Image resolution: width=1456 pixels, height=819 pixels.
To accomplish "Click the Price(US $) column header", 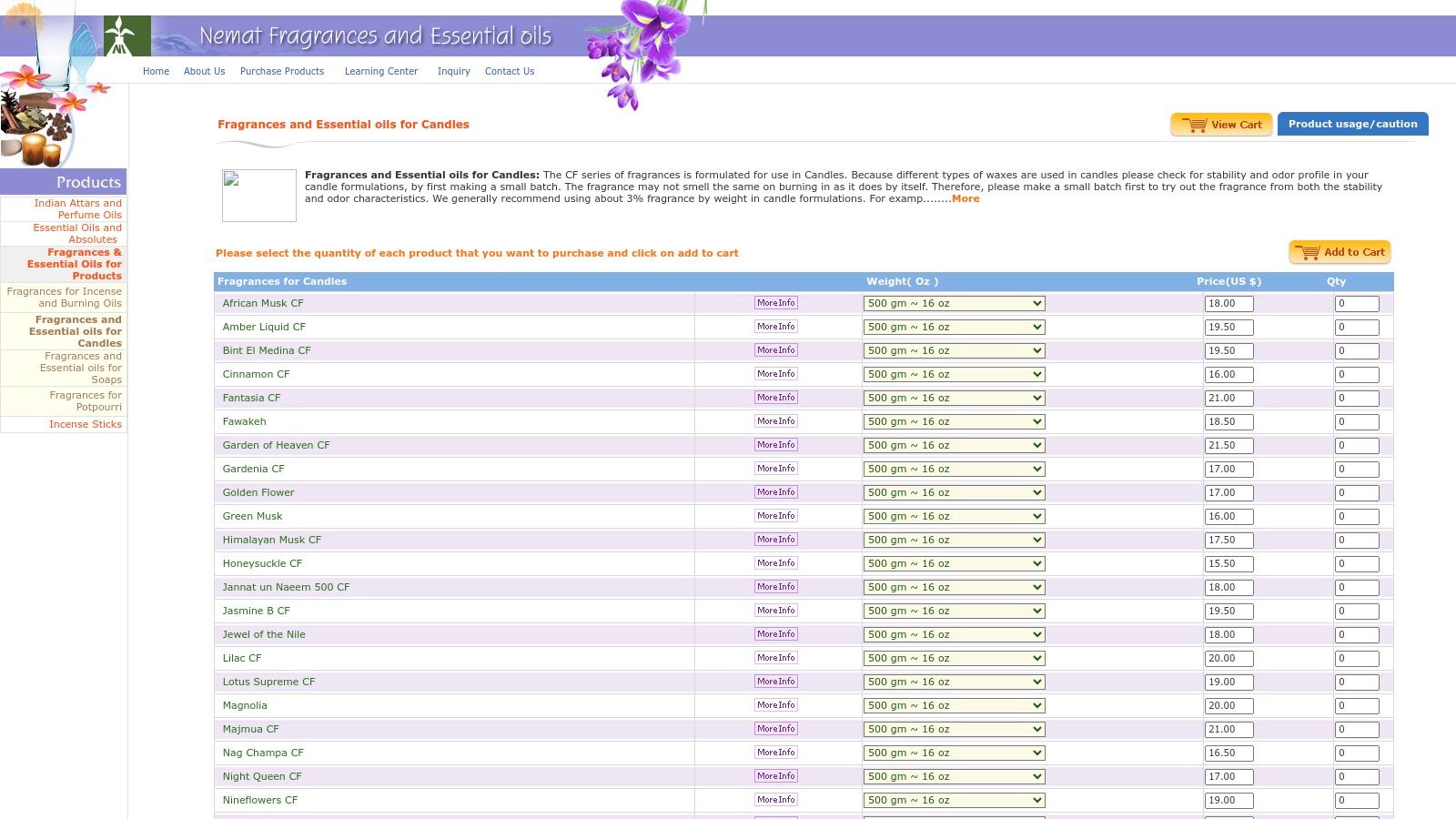I will (1228, 281).
